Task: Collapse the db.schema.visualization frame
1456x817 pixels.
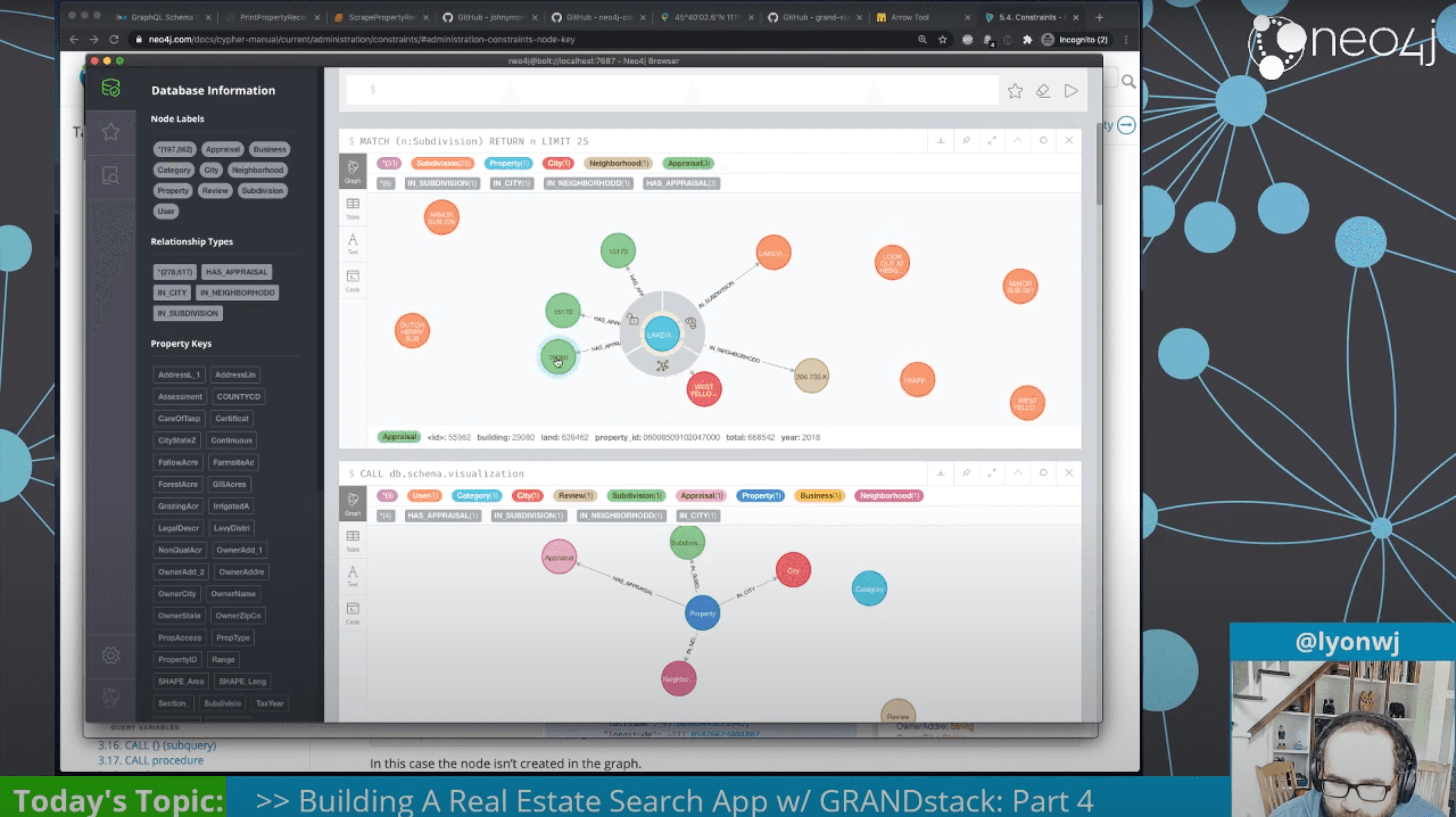Action: coord(1017,473)
